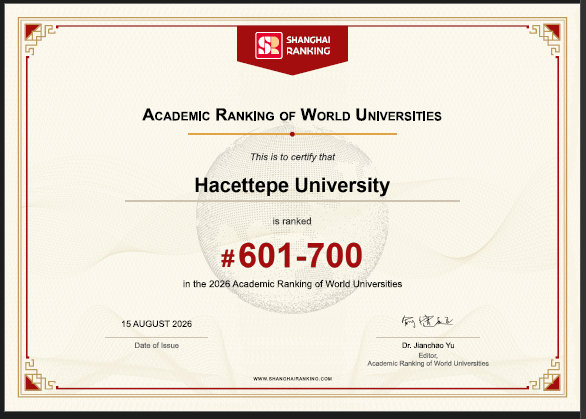Click the editor's affiliation line under 'Editor,'

428,363
